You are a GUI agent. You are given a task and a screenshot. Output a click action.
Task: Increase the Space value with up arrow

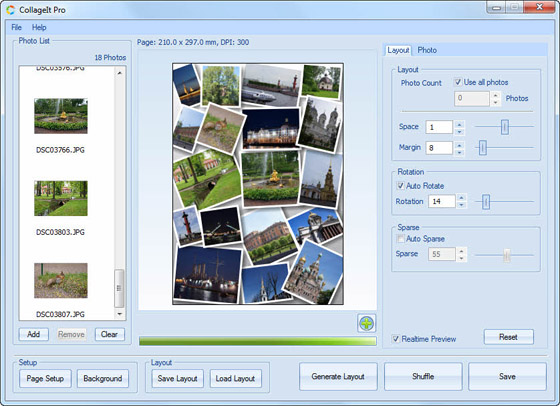[460, 124]
